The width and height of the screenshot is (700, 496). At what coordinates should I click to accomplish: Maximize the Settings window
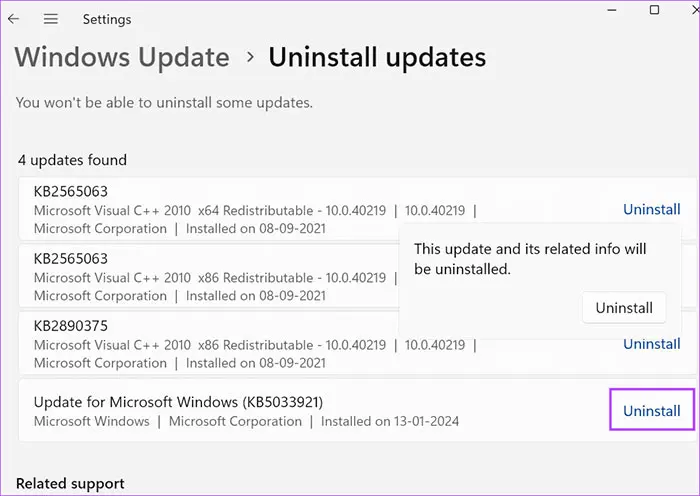coord(654,10)
